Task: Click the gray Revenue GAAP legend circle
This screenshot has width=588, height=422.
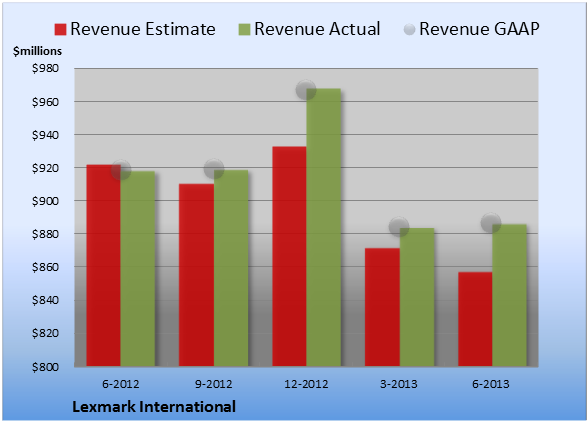Action: pyautogui.click(x=409, y=29)
